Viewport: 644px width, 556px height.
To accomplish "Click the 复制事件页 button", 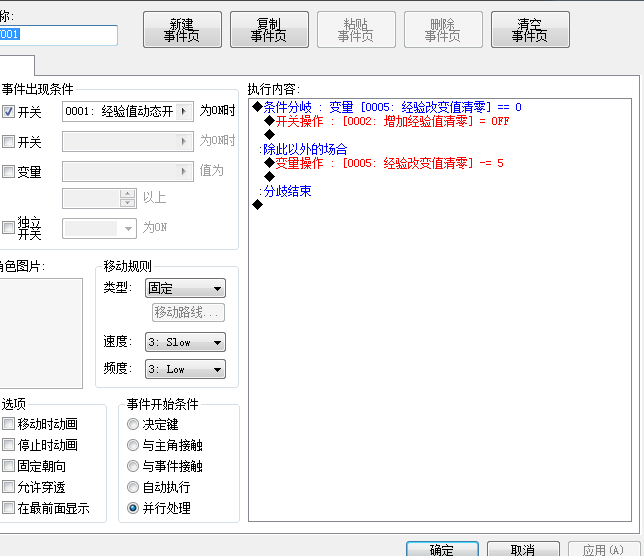I will click(269, 30).
